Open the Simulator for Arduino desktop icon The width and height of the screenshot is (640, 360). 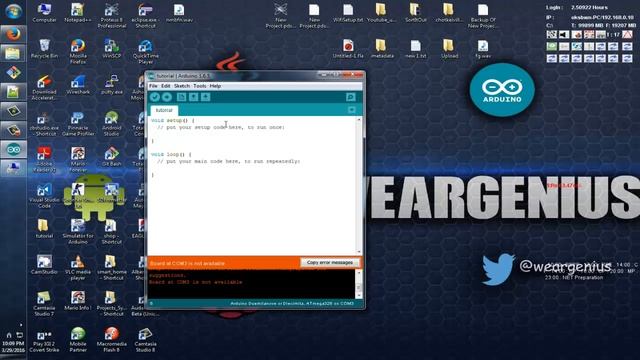click(78, 231)
